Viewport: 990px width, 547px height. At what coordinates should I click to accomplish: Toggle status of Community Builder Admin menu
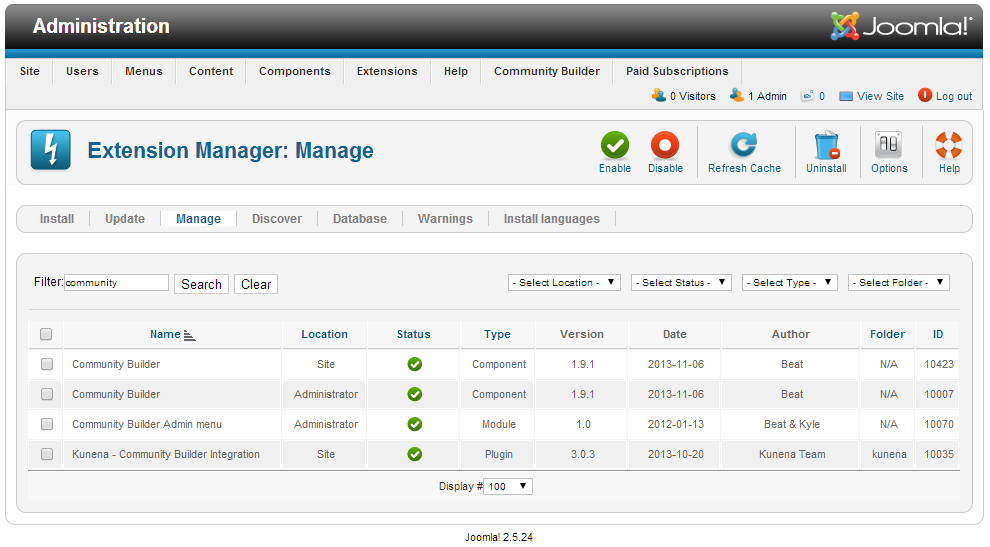click(x=414, y=424)
